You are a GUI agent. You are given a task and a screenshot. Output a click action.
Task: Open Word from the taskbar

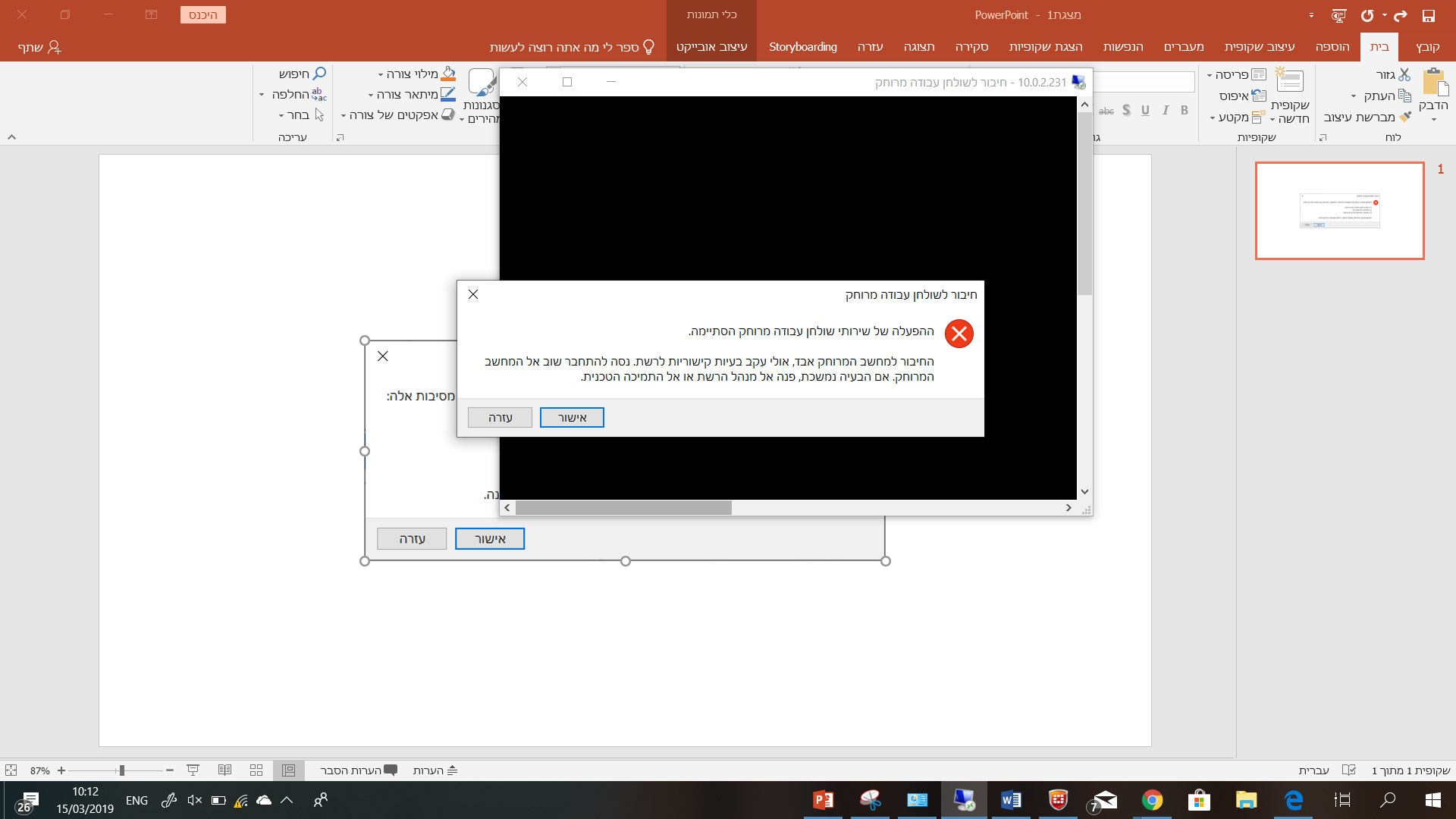[x=1011, y=800]
